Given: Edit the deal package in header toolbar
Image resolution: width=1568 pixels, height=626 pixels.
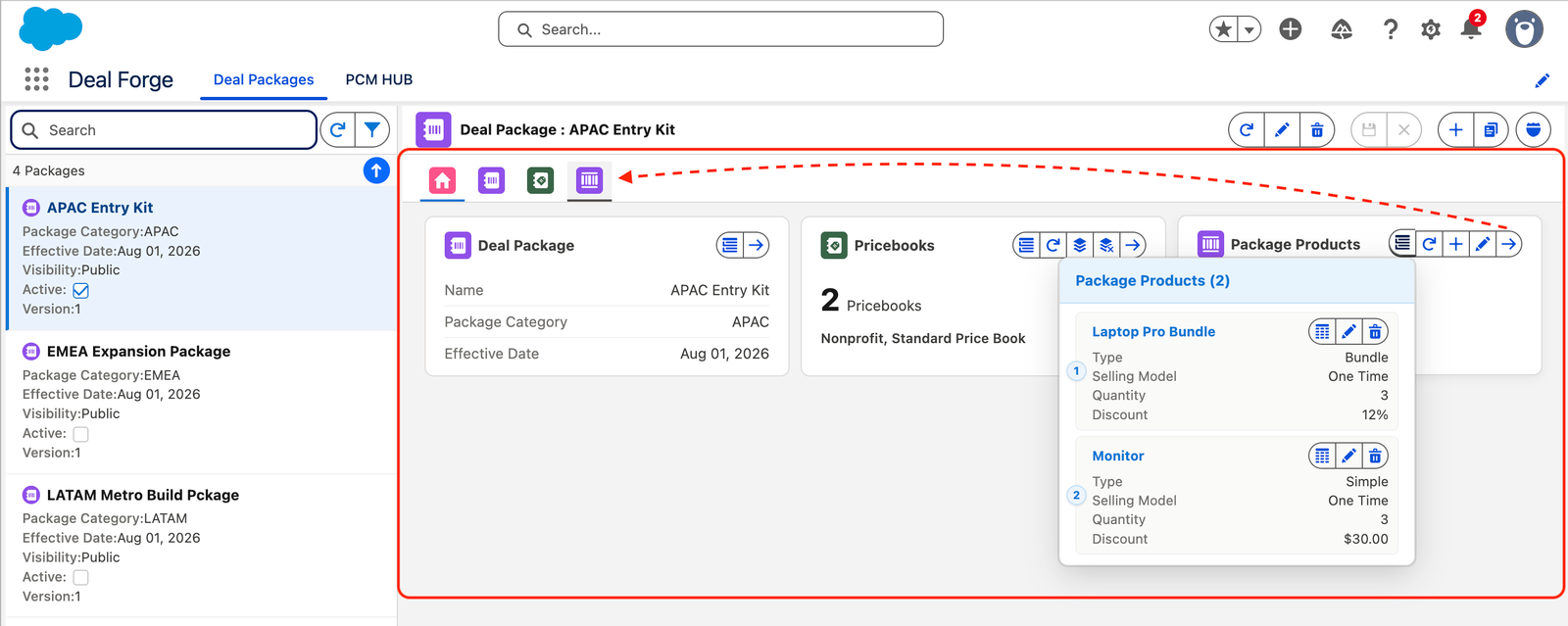Looking at the screenshot, I should coord(1282,129).
